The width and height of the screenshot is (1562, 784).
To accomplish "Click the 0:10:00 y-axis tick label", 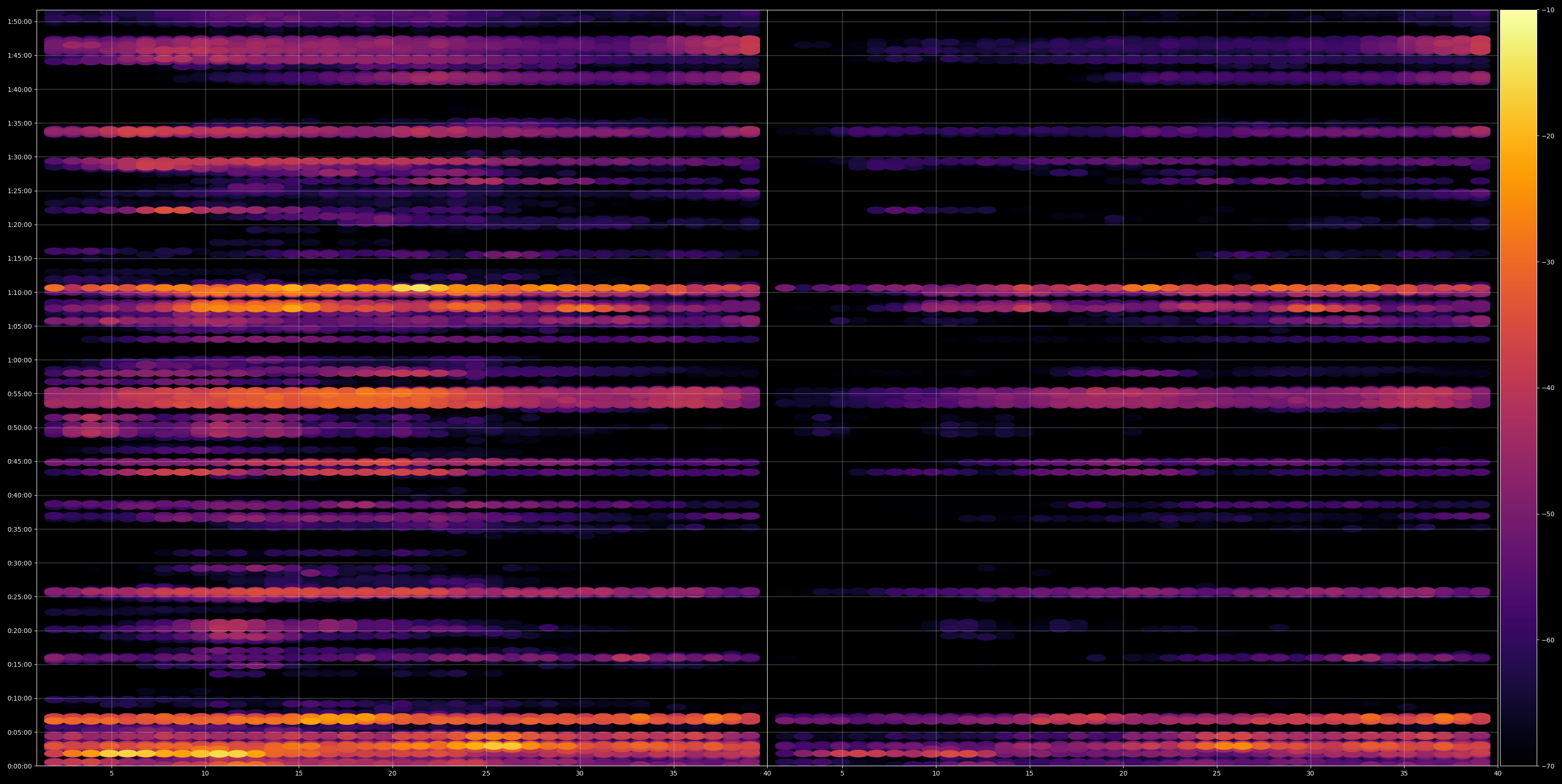I will [19, 699].
